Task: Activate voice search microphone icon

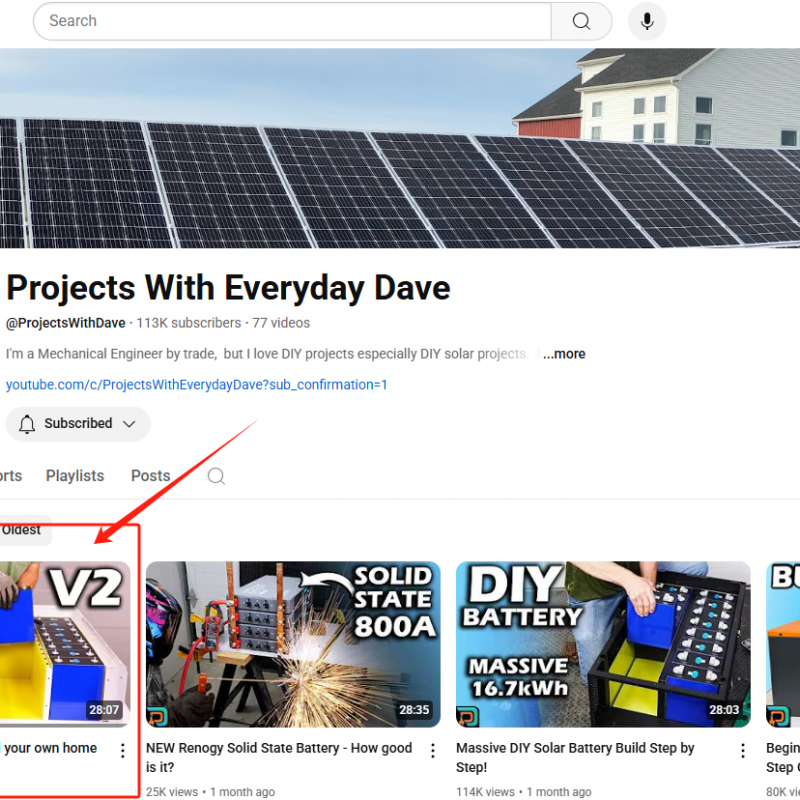Action: 647,21
